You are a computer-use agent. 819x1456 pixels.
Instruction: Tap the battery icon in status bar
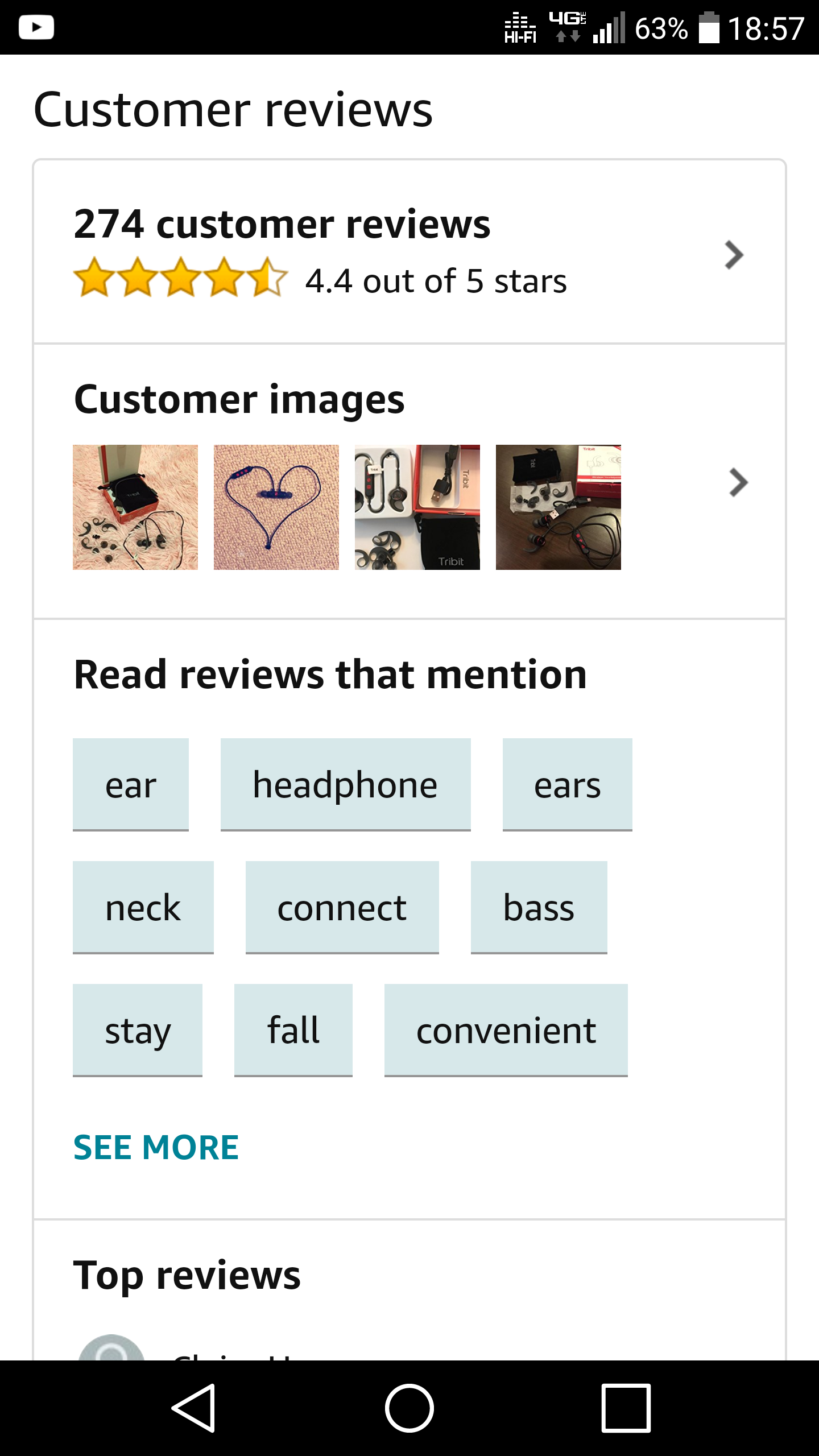tap(709, 27)
